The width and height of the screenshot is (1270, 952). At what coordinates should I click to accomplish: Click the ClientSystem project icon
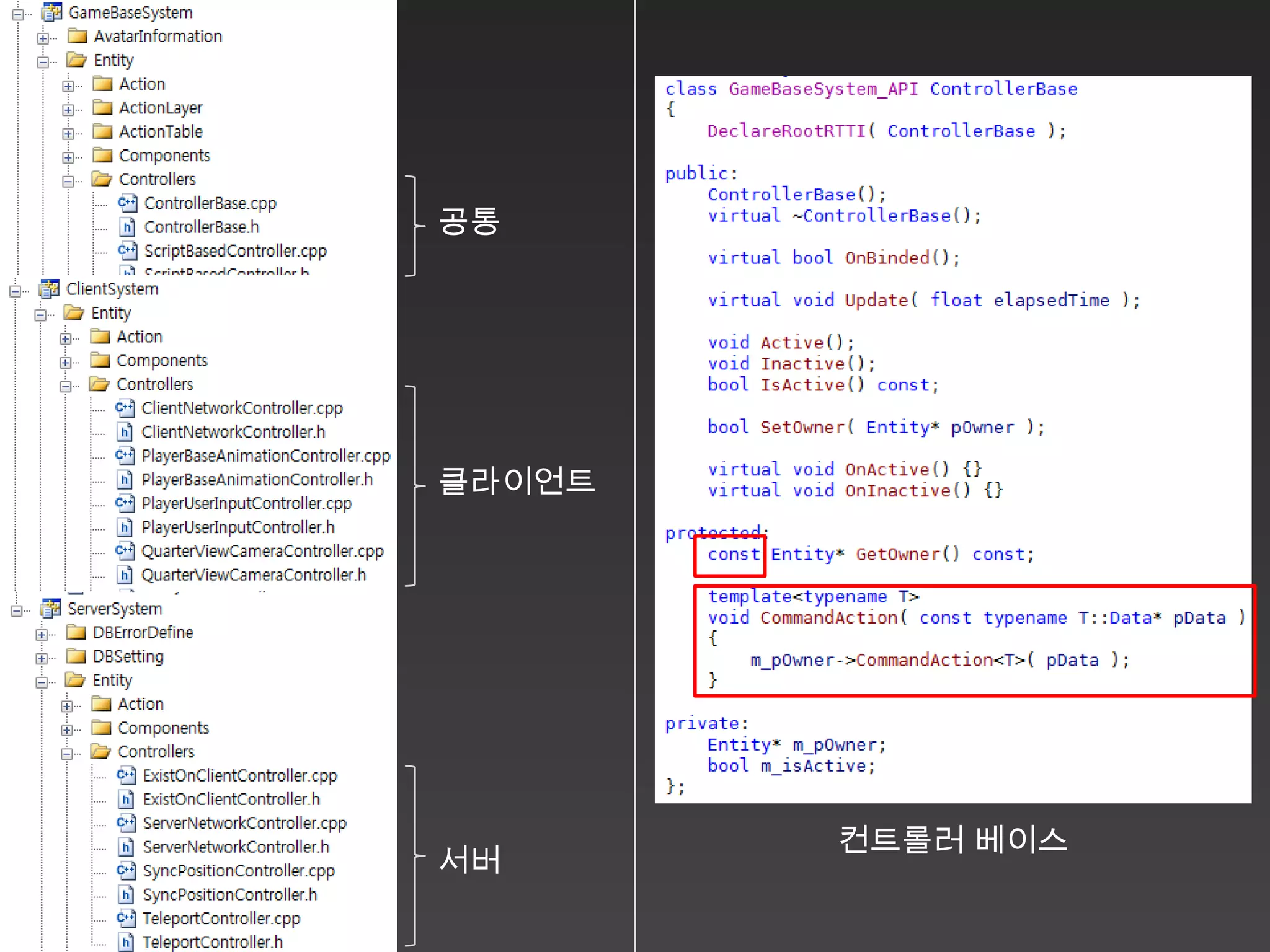pyautogui.click(x=49, y=289)
